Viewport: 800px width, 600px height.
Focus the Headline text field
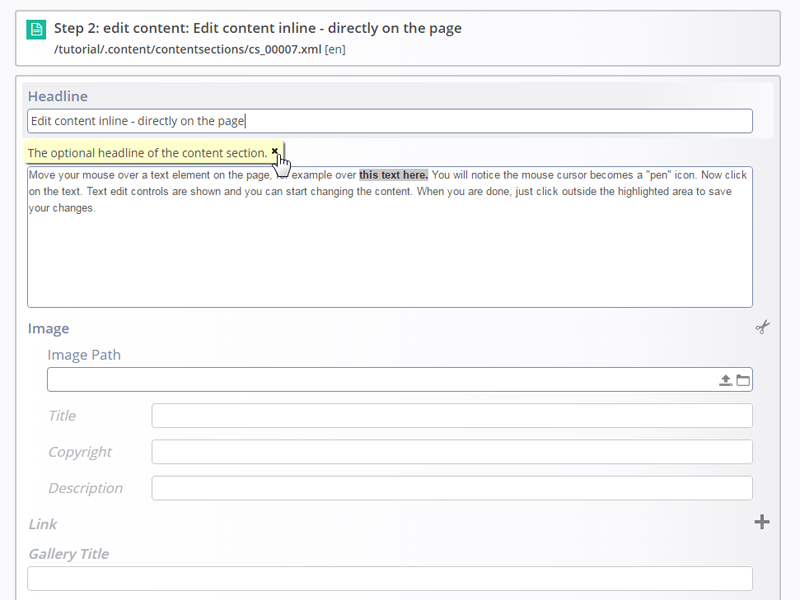(x=390, y=121)
